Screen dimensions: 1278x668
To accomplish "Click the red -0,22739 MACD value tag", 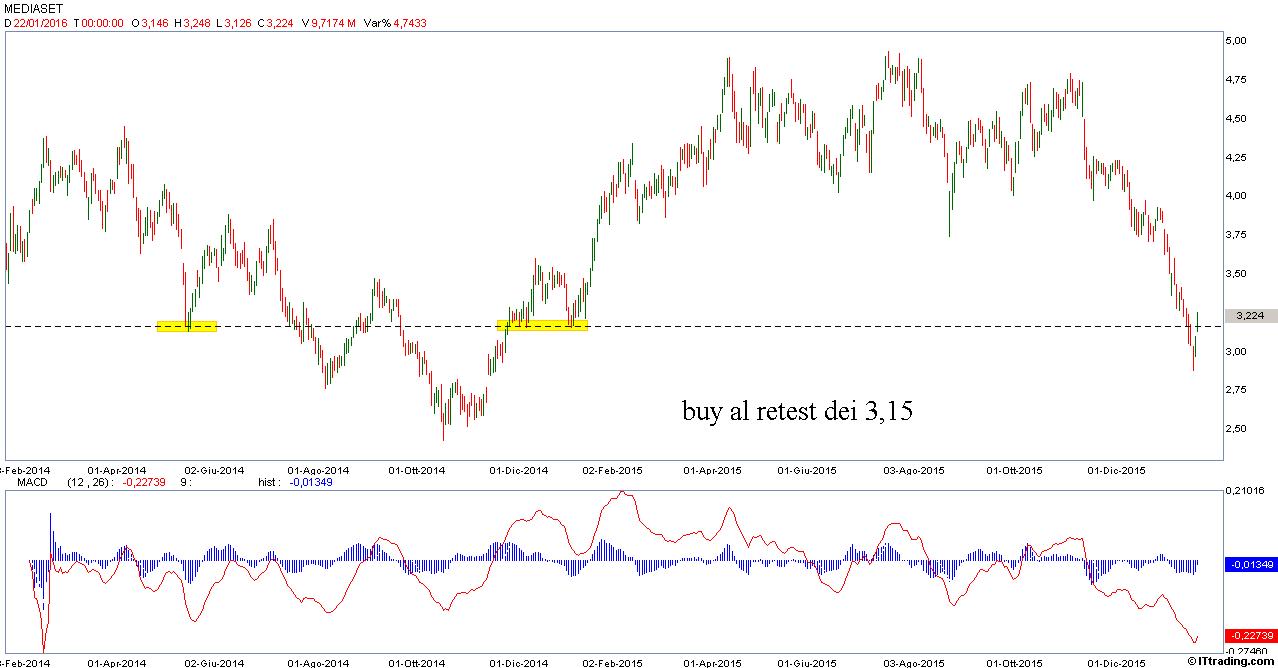I will click(x=1250, y=635).
